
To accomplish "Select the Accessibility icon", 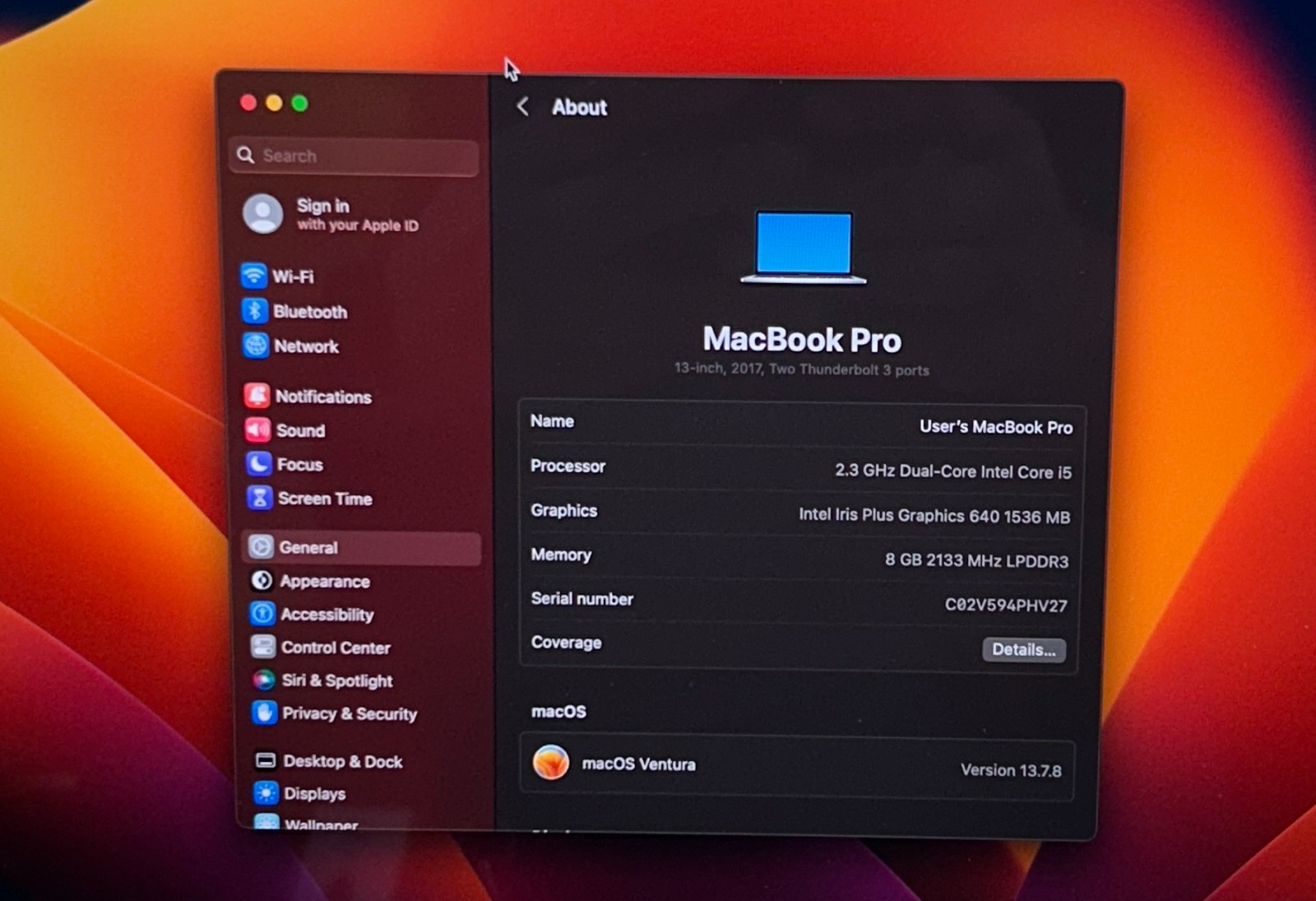I will (262, 614).
